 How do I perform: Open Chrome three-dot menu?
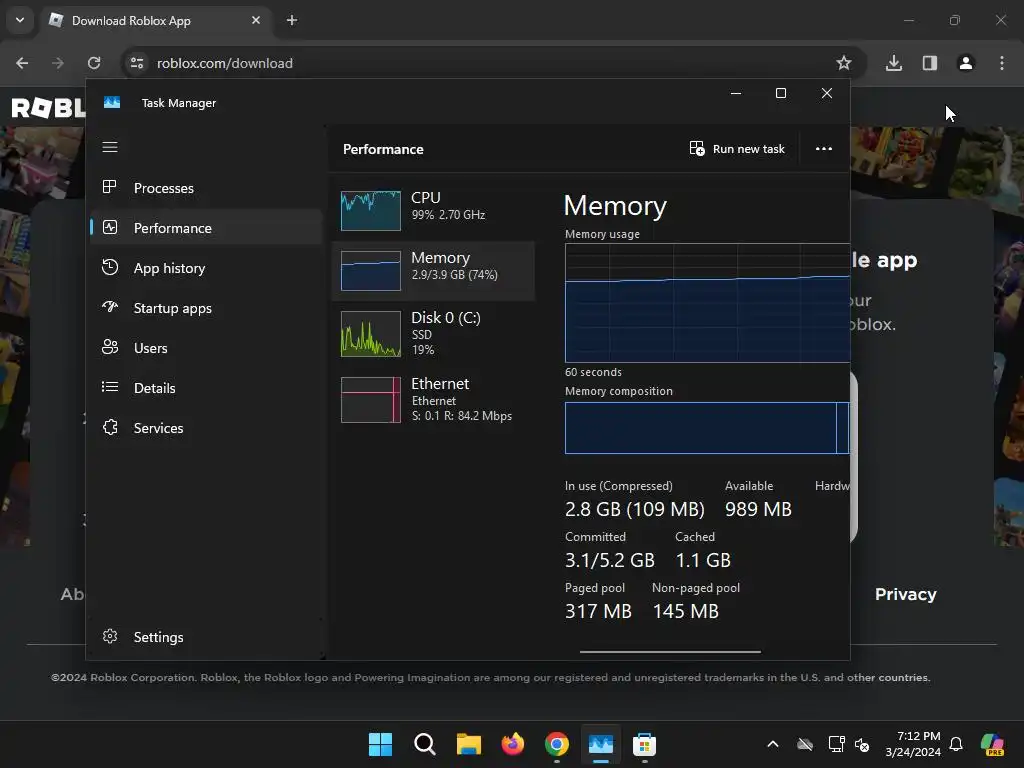(x=1002, y=63)
